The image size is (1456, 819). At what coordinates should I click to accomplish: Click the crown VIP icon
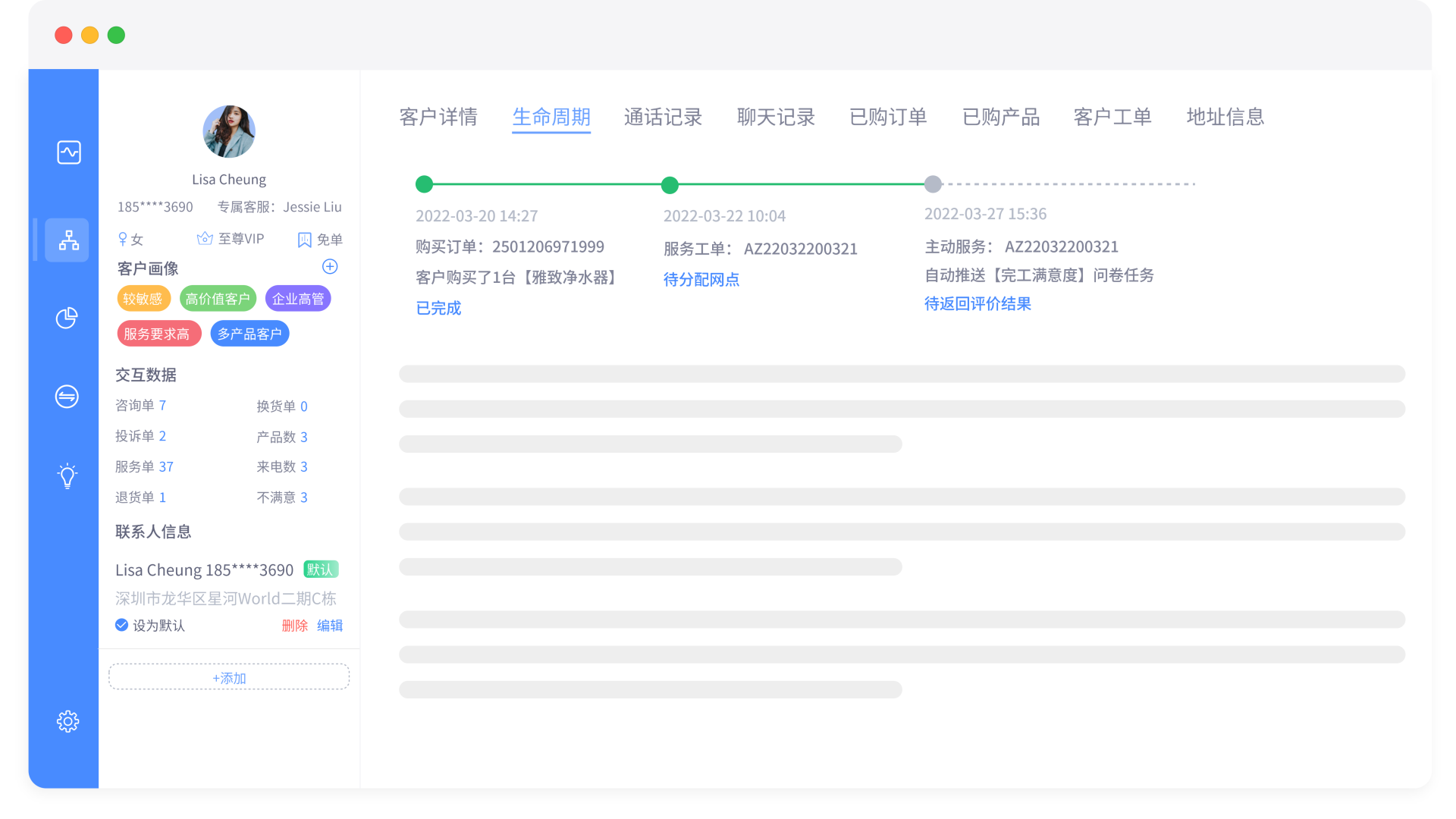[205, 239]
